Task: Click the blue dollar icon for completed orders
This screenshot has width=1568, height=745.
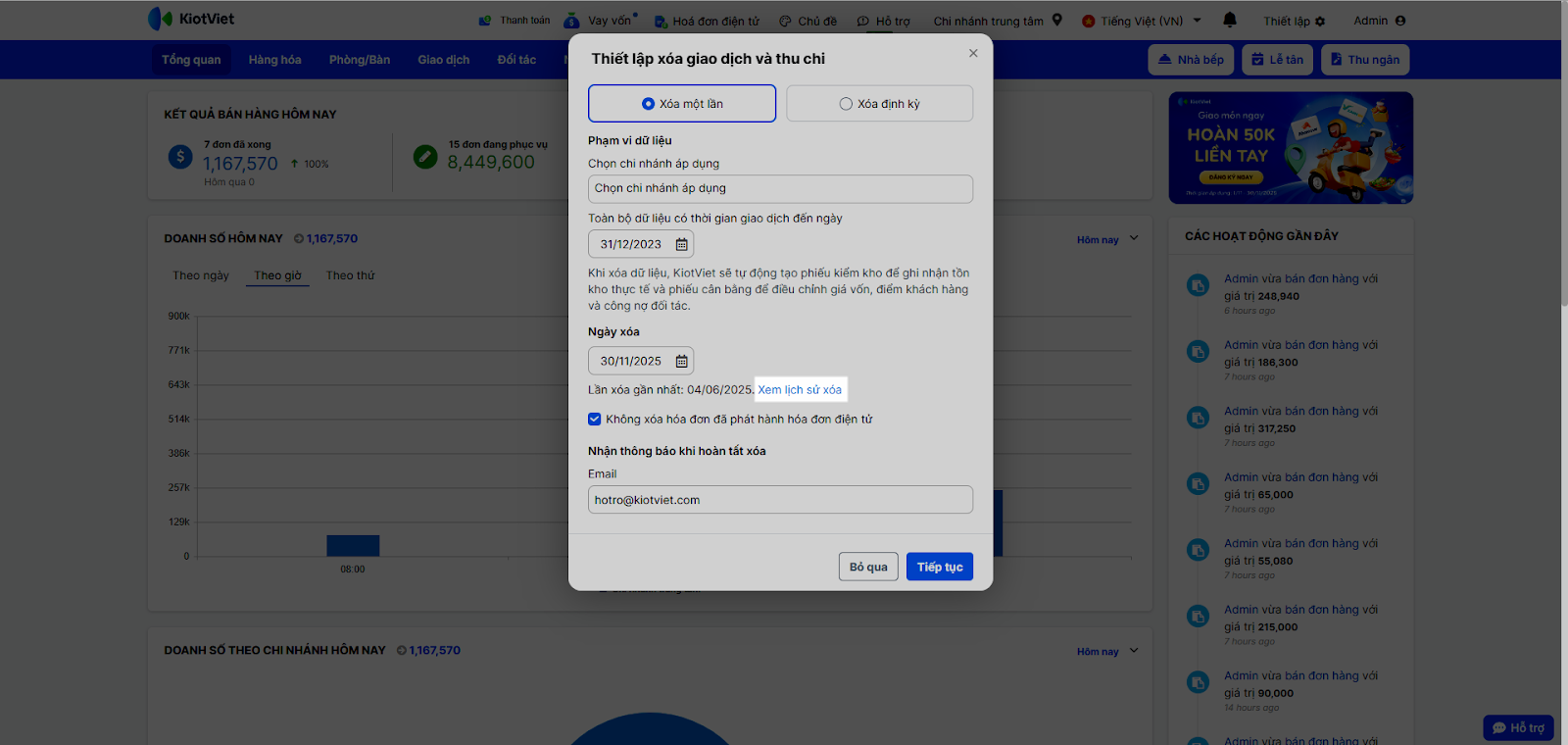Action: pos(180,156)
